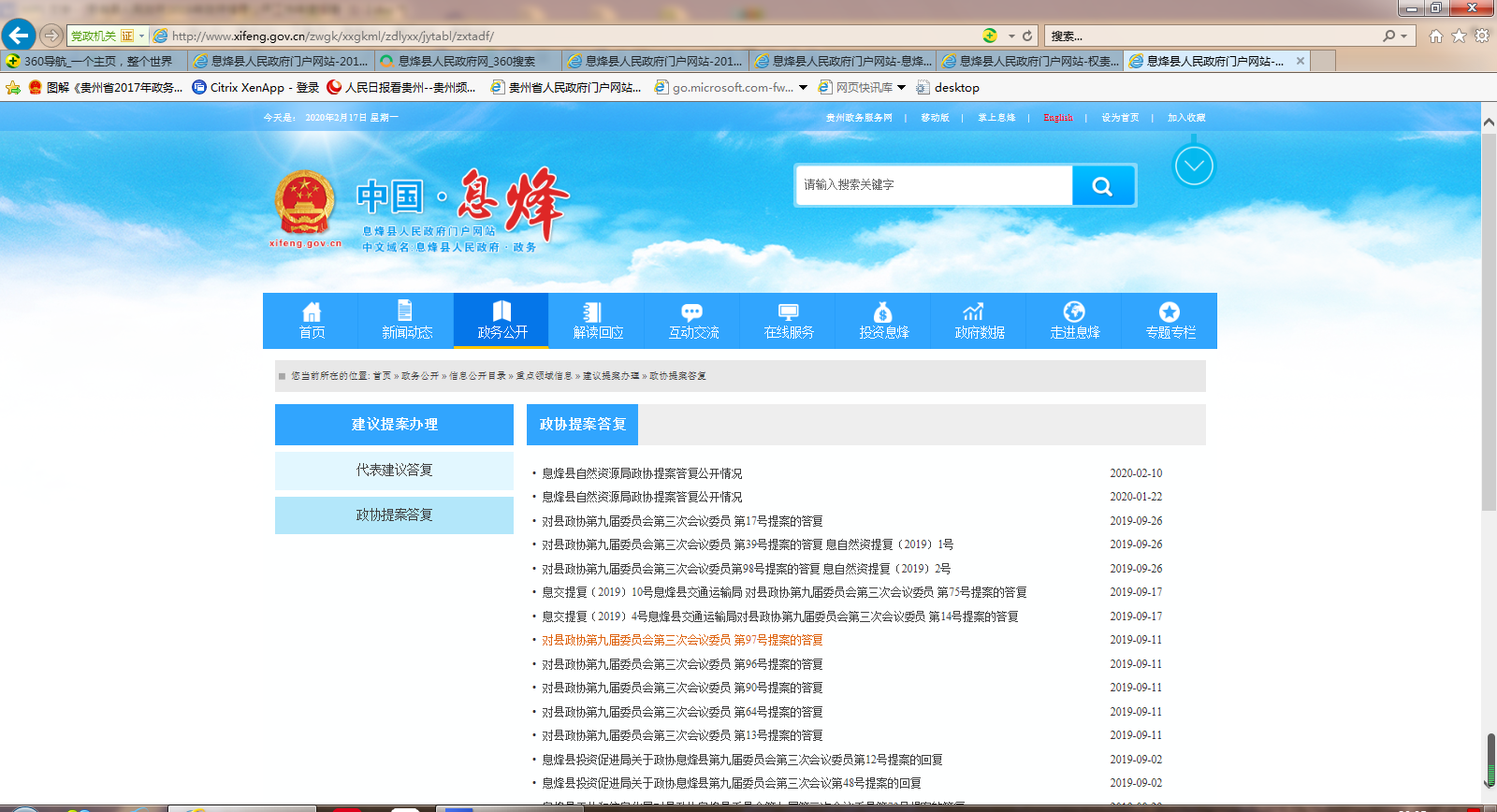1497x812 pixels.
Task: Expand the address bar history dropdown
Action: [1011, 36]
